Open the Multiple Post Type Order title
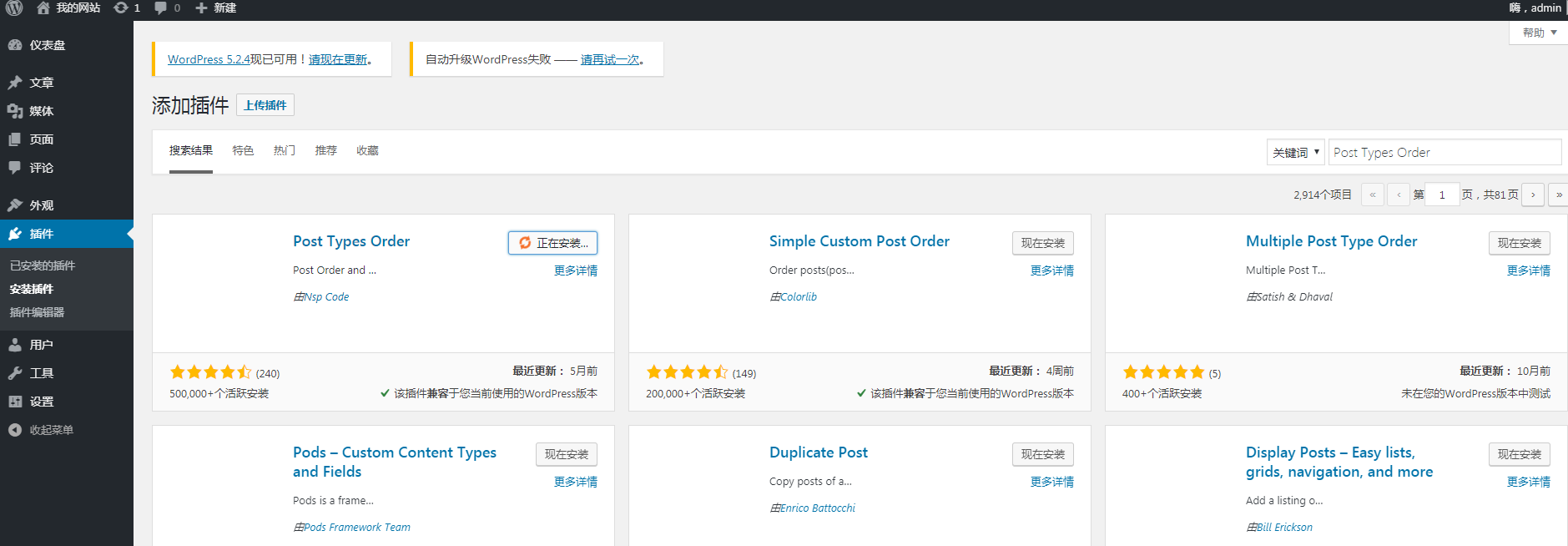Image resolution: width=1568 pixels, height=546 pixels. click(1332, 241)
